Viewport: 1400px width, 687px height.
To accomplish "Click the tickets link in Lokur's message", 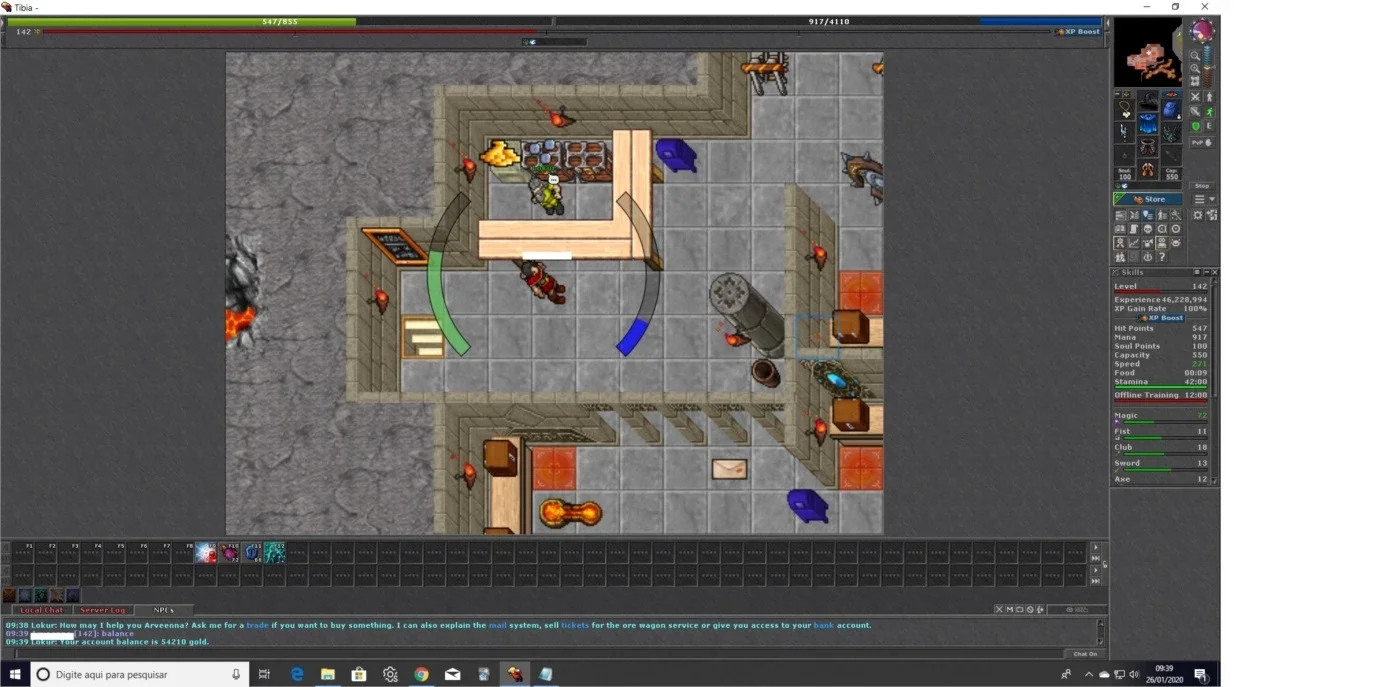I will click(574, 625).
